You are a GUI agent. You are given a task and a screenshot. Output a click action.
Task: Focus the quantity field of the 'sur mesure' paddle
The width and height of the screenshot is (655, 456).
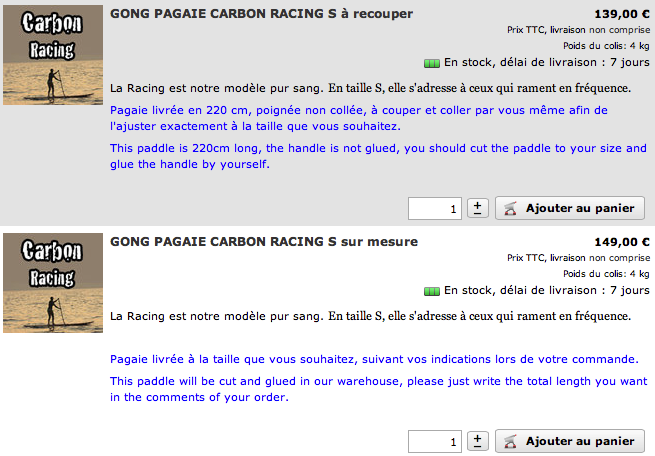coord(435,441)
